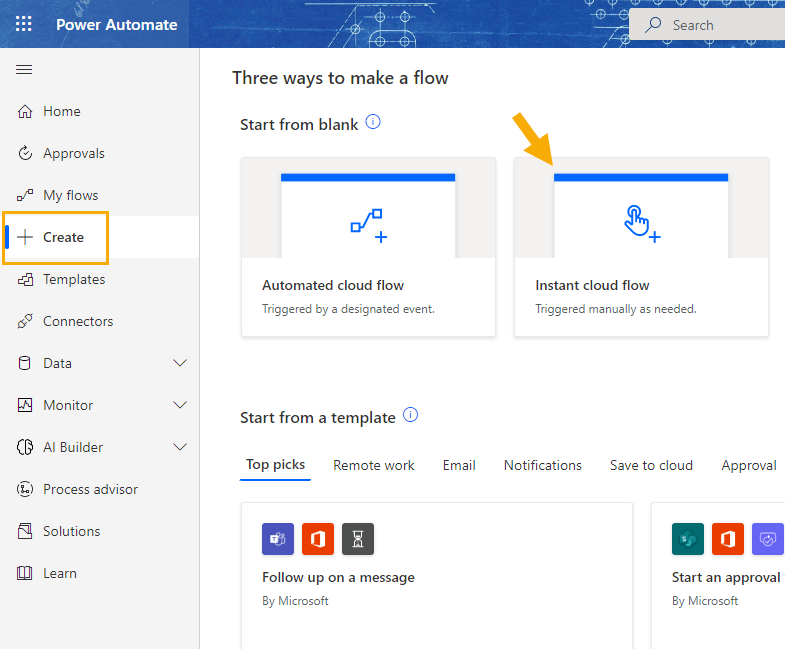Click 'By Microsoft' under Follow up on a message
The height and width of the screenshot is (649, 785).
click(x=295, y=601)
